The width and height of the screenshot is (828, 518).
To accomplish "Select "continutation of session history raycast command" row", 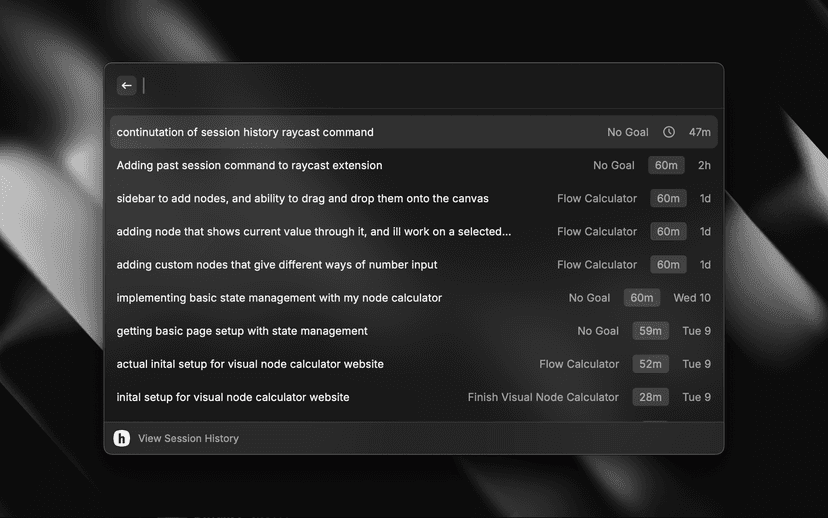I will coord(413,132).
